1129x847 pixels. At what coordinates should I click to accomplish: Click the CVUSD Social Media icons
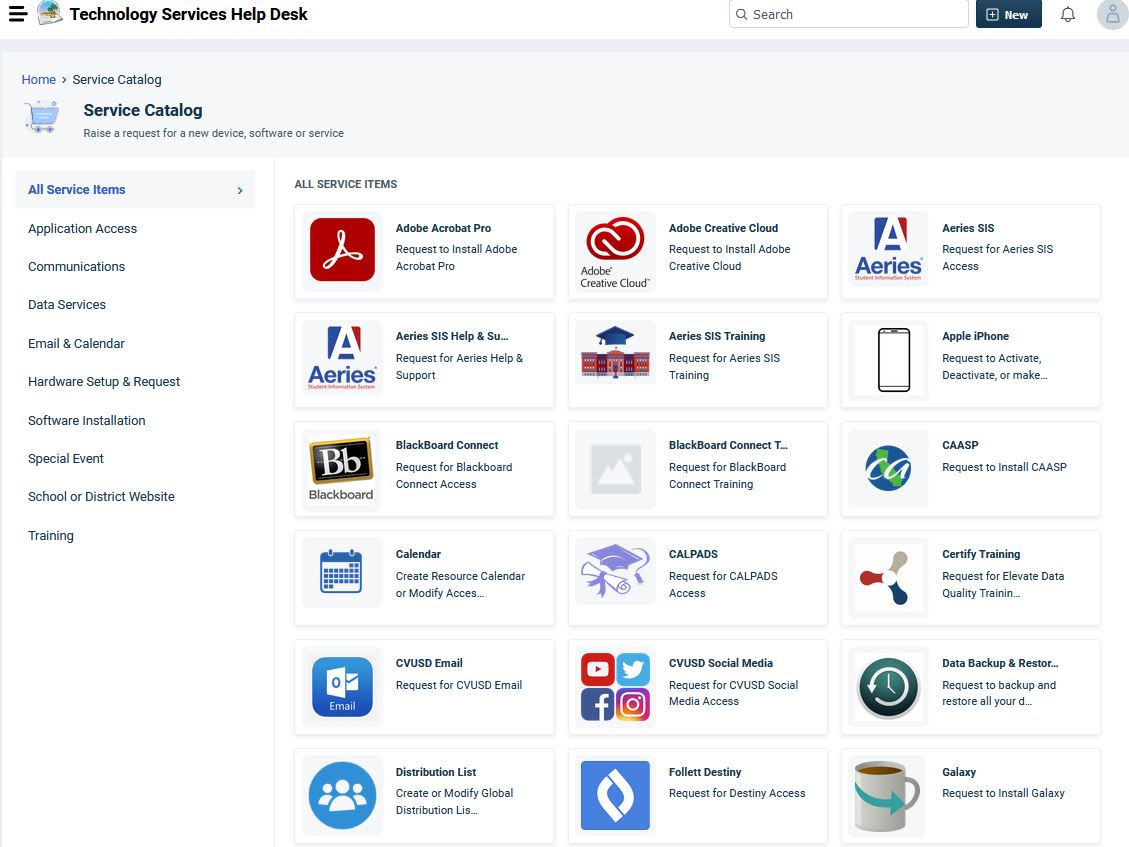615,686
